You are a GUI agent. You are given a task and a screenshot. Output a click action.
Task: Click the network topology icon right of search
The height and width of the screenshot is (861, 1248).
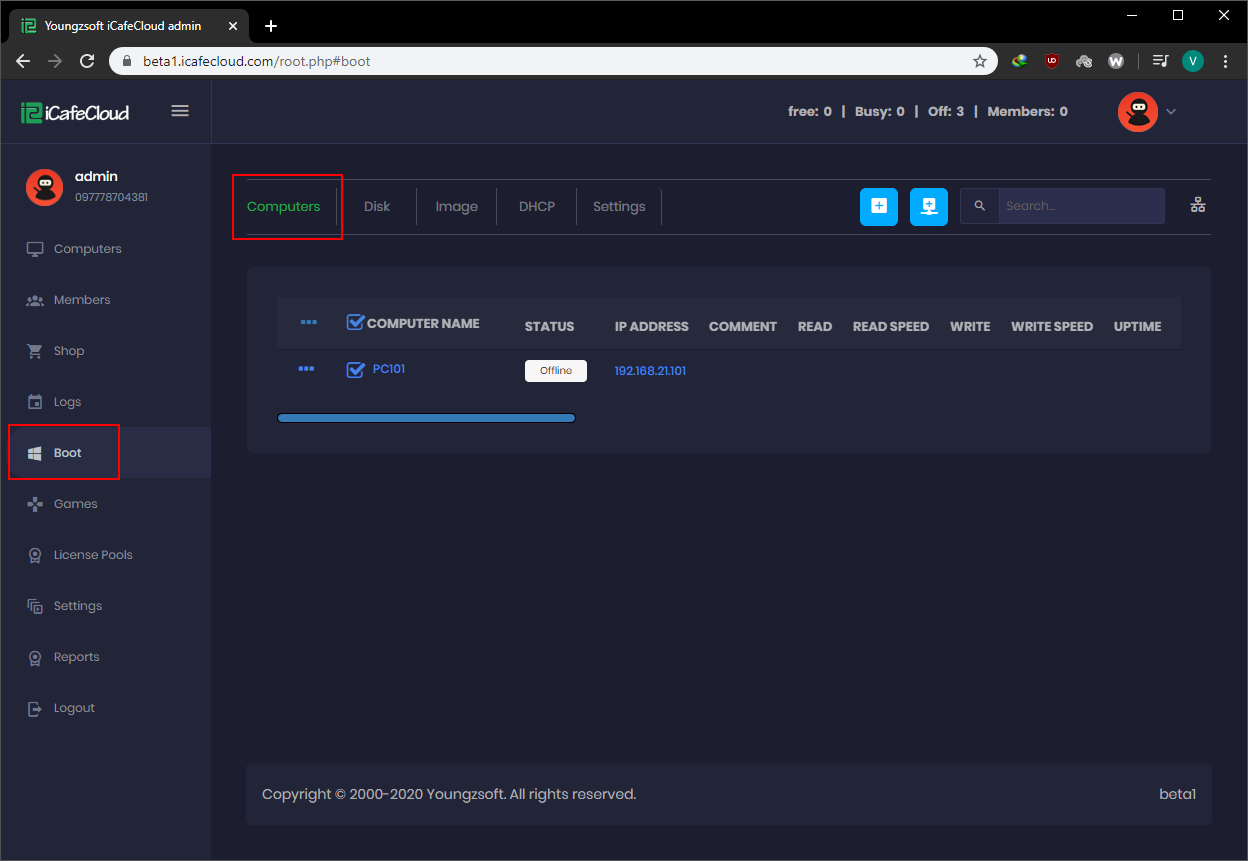1197,205
